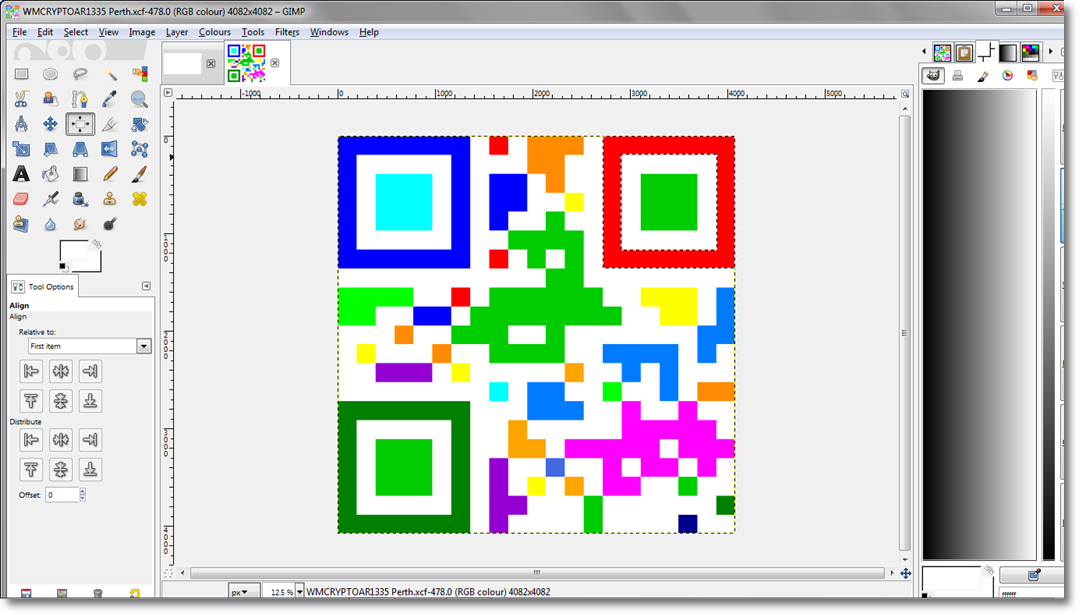
Task: Switch colour selector to Palette tab
Action: 1032,76
